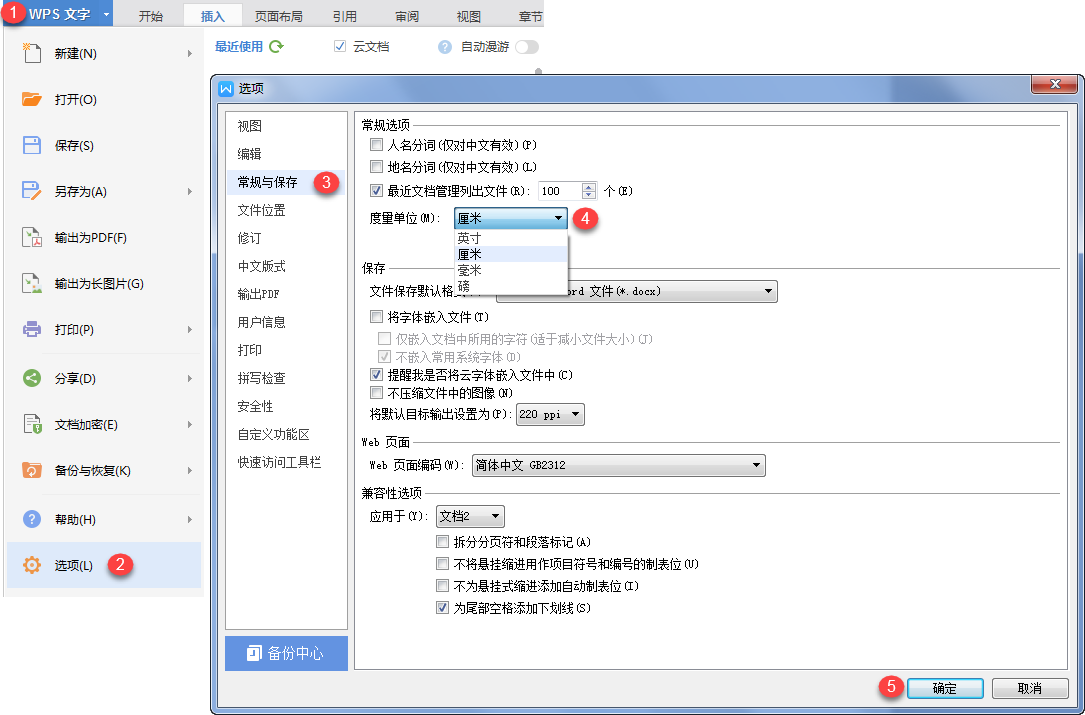Switch to the 页面布局 ribbon tab
The height and width of the screenshot is (715, 1085).
pyautogui.click(x=278, y=16)
